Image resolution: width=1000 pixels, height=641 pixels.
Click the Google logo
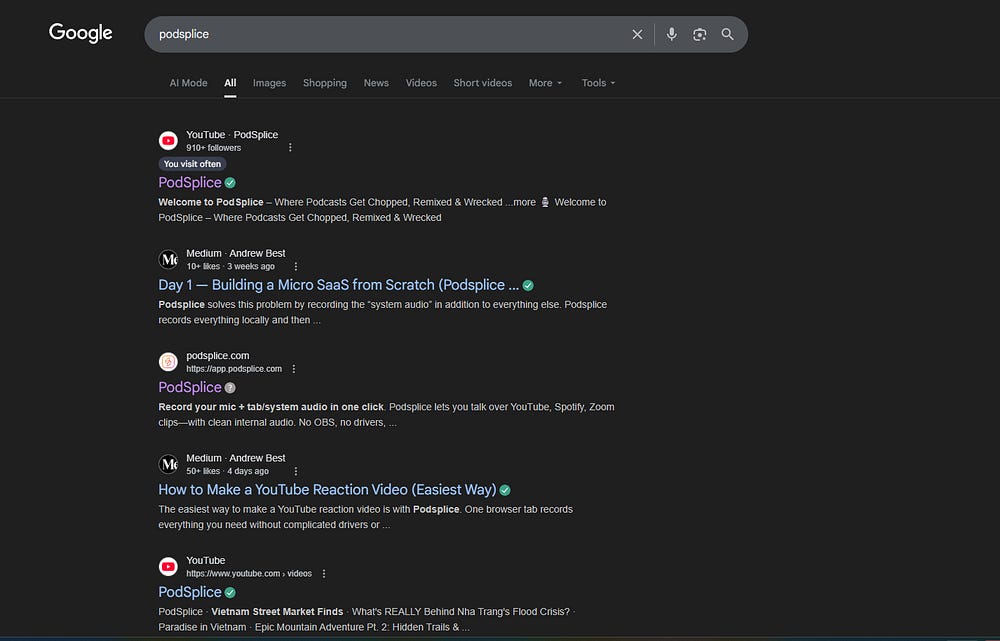click(80, 33)
